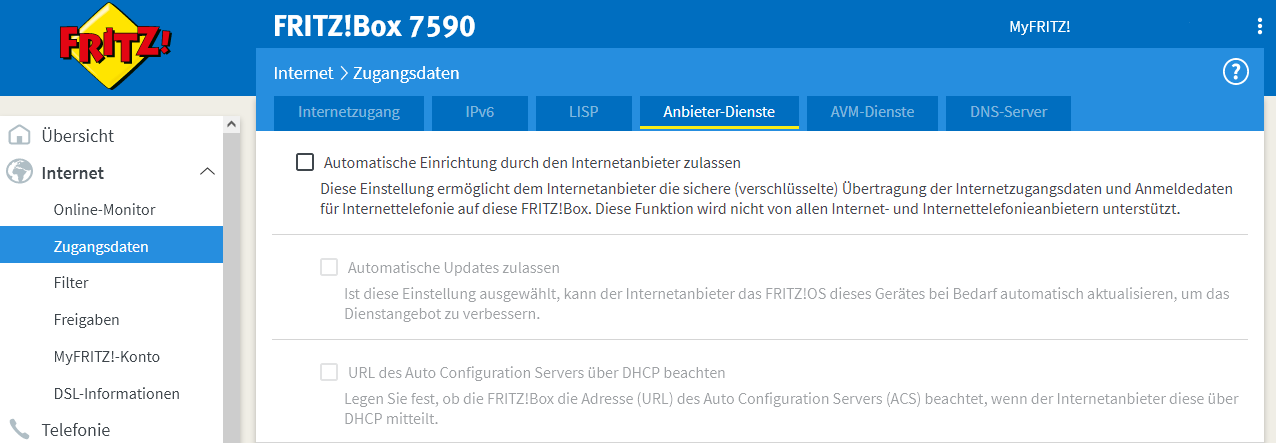Switch to the IPv6 tab
1276x443 pixels.
pos(480,112)
